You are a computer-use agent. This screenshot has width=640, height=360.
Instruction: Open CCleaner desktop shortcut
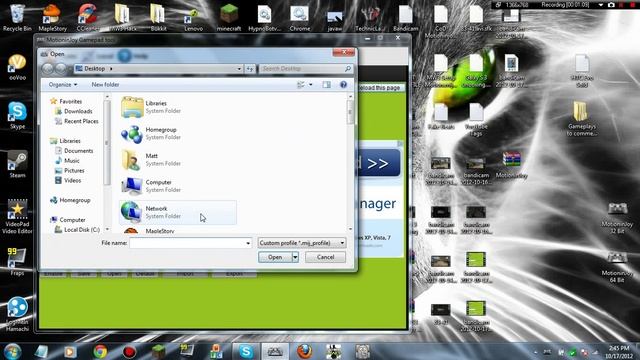(x=87, y=18)
